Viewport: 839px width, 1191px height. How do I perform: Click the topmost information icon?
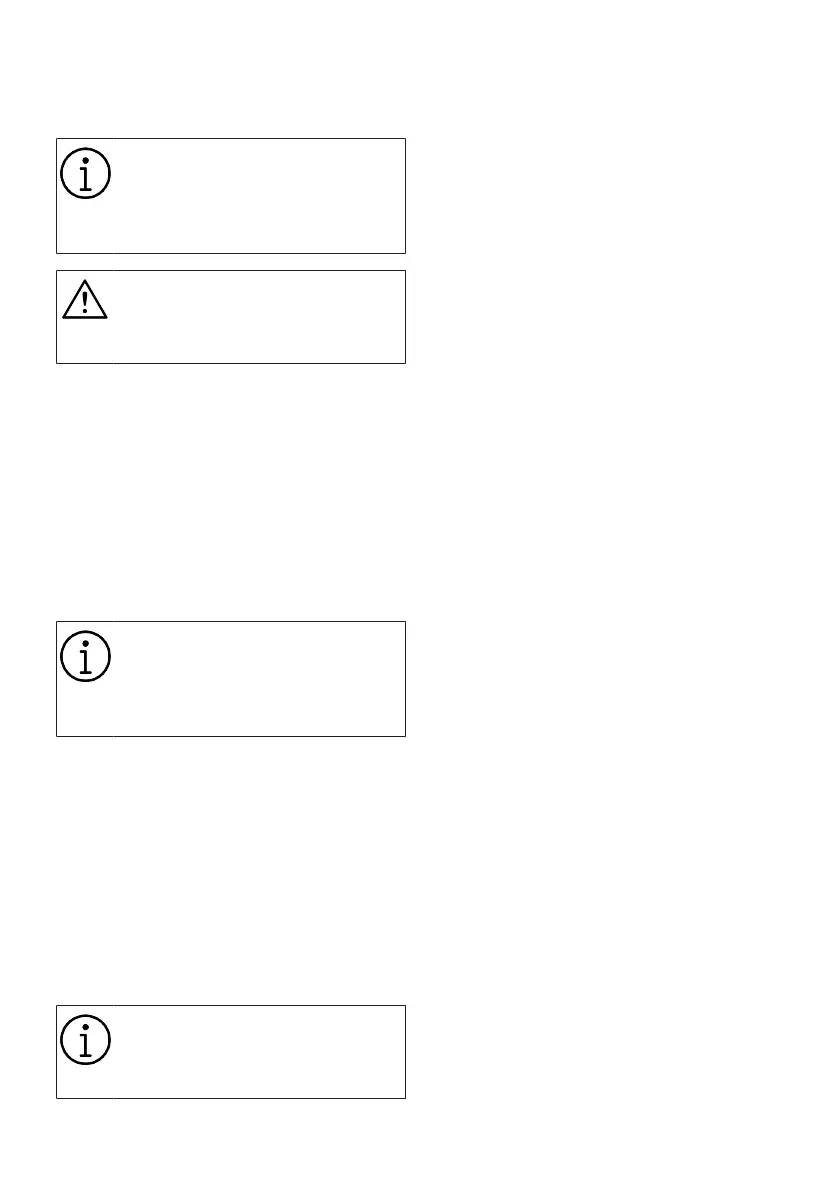click(86, 174)
